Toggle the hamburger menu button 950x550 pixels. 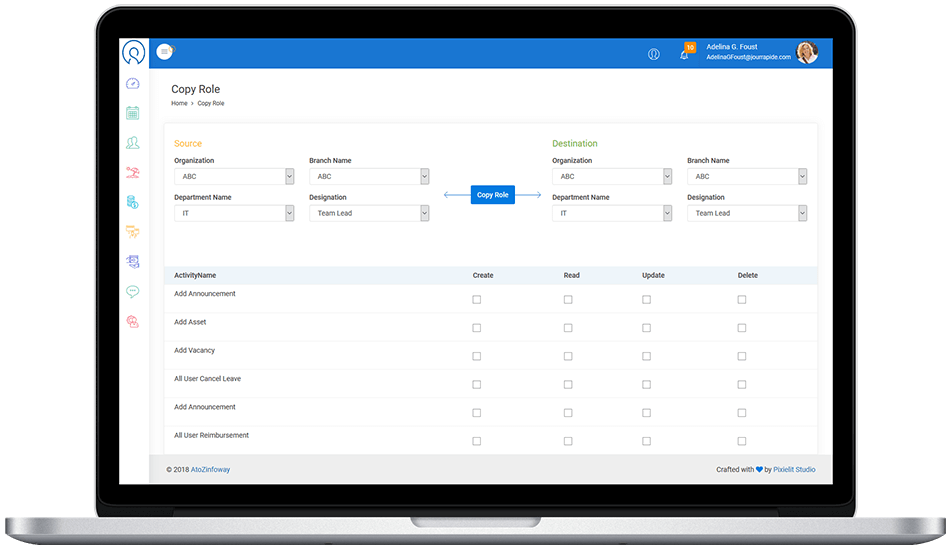click(164, 52)
